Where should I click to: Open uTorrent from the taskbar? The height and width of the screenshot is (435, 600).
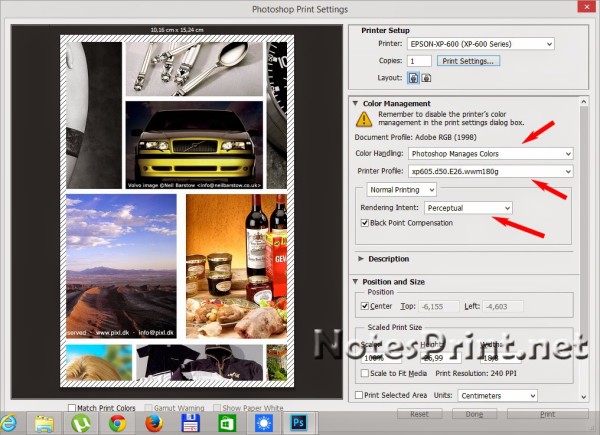coord(80,424)
